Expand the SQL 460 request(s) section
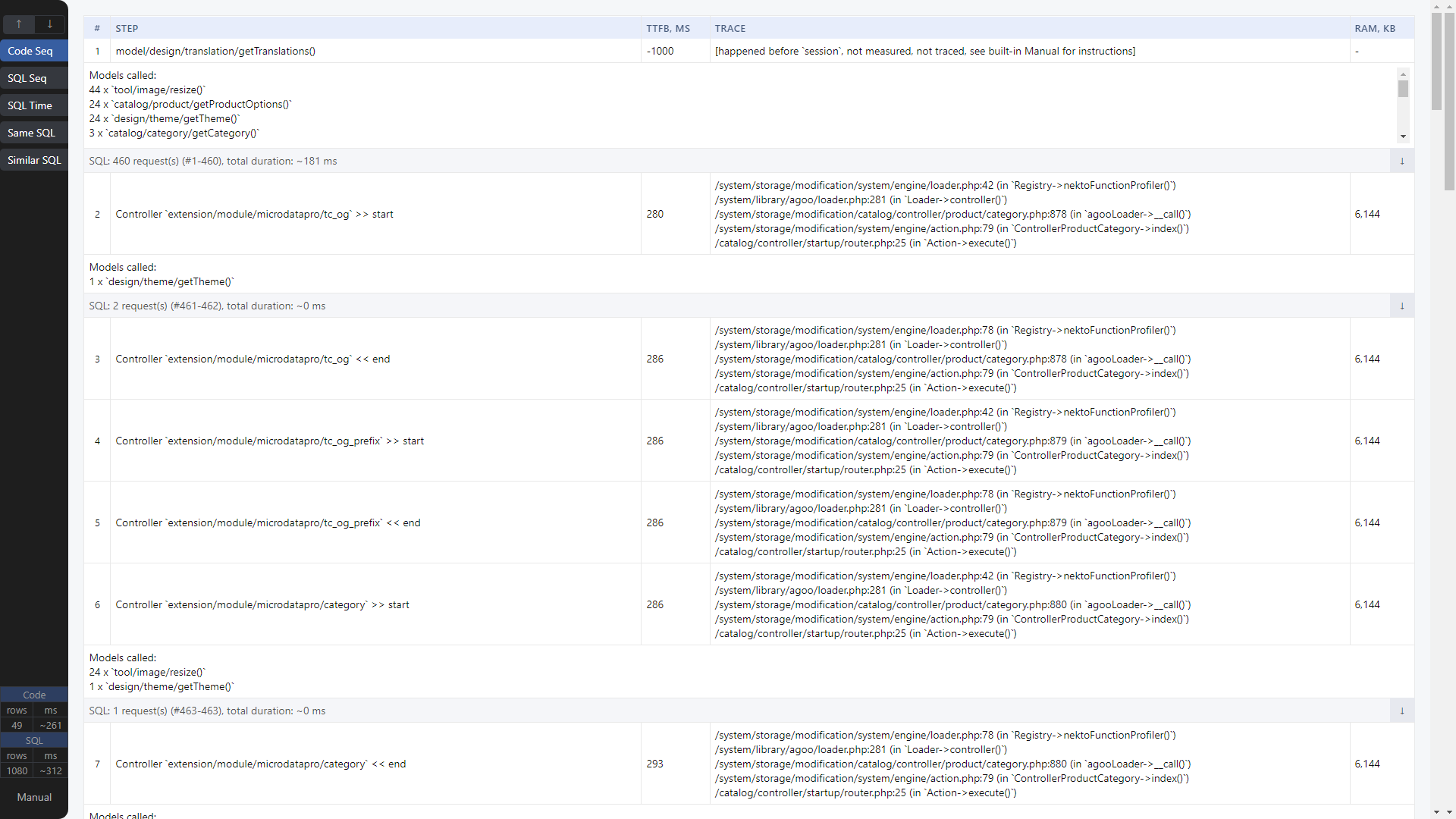 coord(1402,161)
